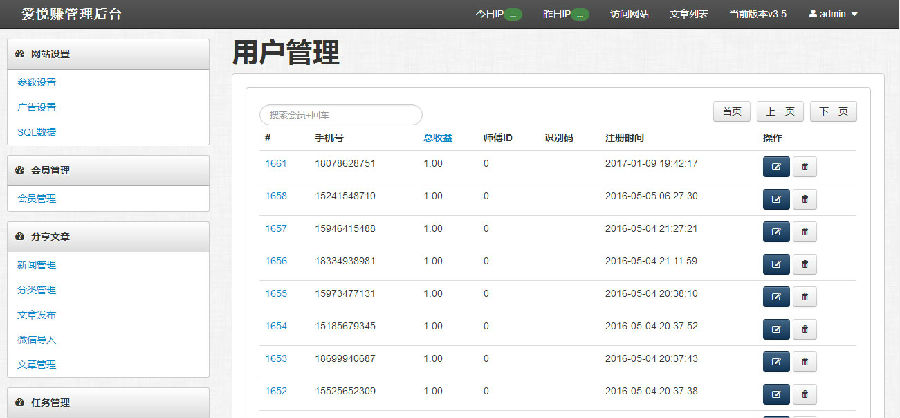Image resolution: width=900 pixels, height=418 pixels.
Task: Click the 师傅ID column header
Action: [498, 138]
